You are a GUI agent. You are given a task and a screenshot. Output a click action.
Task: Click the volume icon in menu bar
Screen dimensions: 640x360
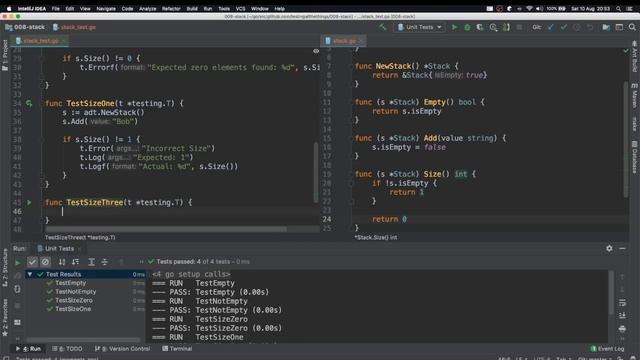pyautogui.click(x=540, y=9)
